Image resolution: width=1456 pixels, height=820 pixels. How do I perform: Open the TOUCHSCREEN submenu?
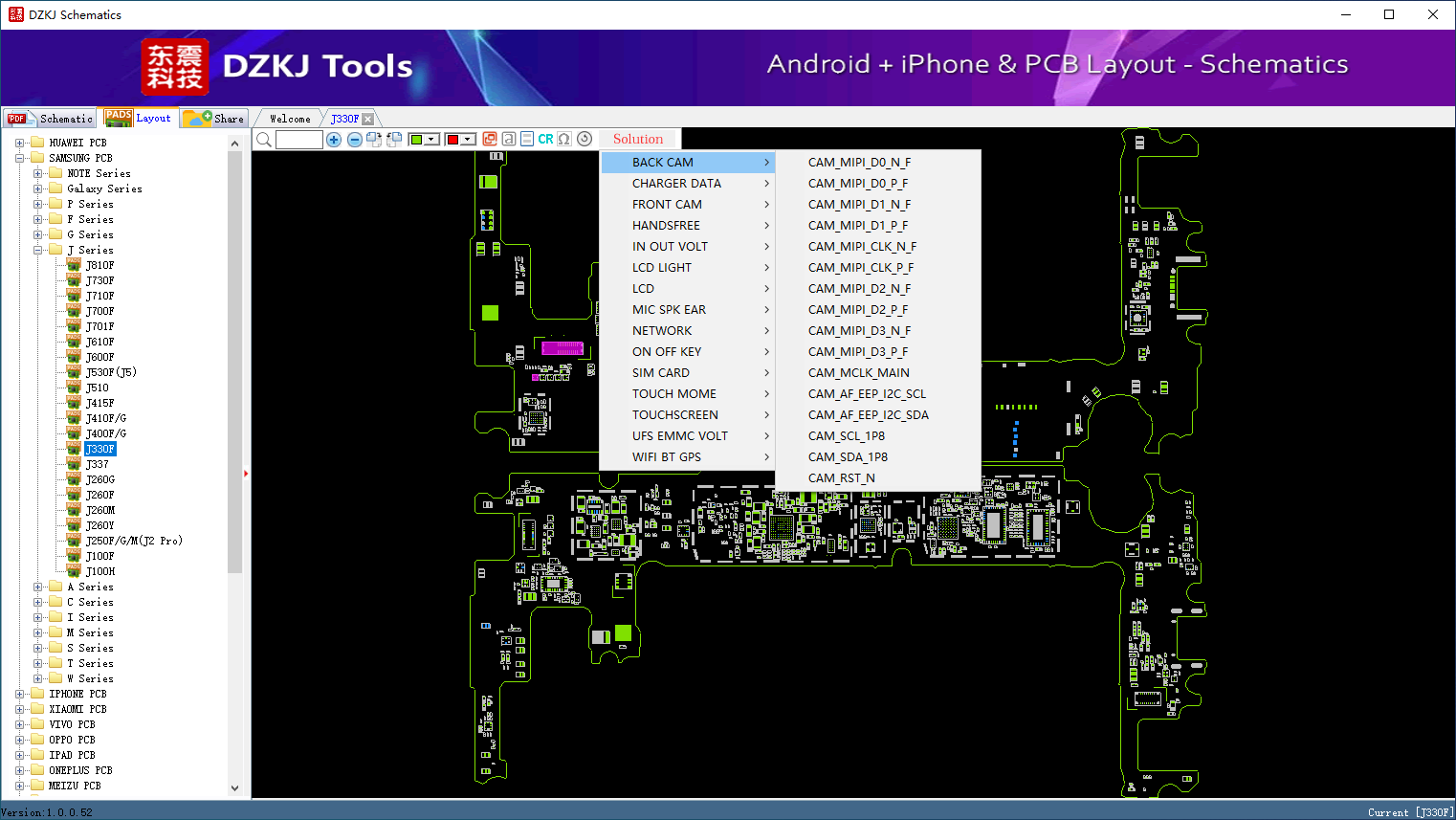(x=687, y=415)
